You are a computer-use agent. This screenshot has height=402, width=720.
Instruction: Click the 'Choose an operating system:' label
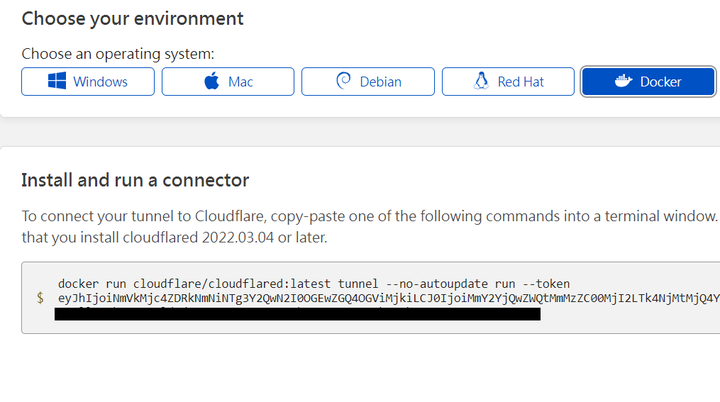[x=118, y=54]
